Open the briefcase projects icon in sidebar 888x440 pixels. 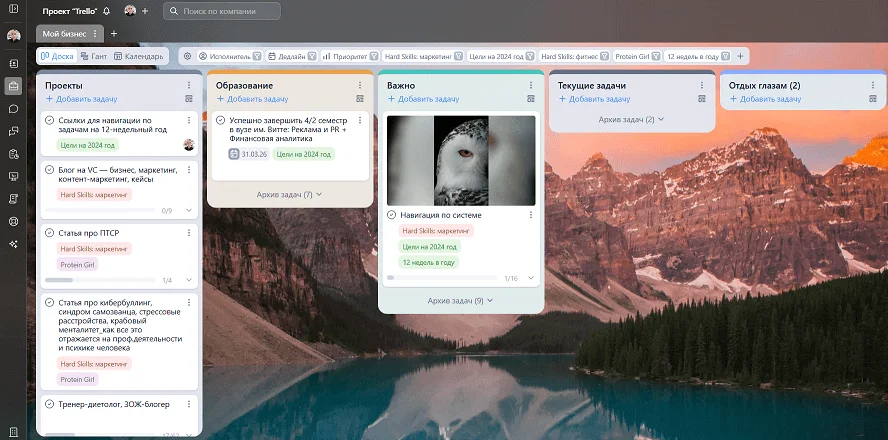(14, 86)
